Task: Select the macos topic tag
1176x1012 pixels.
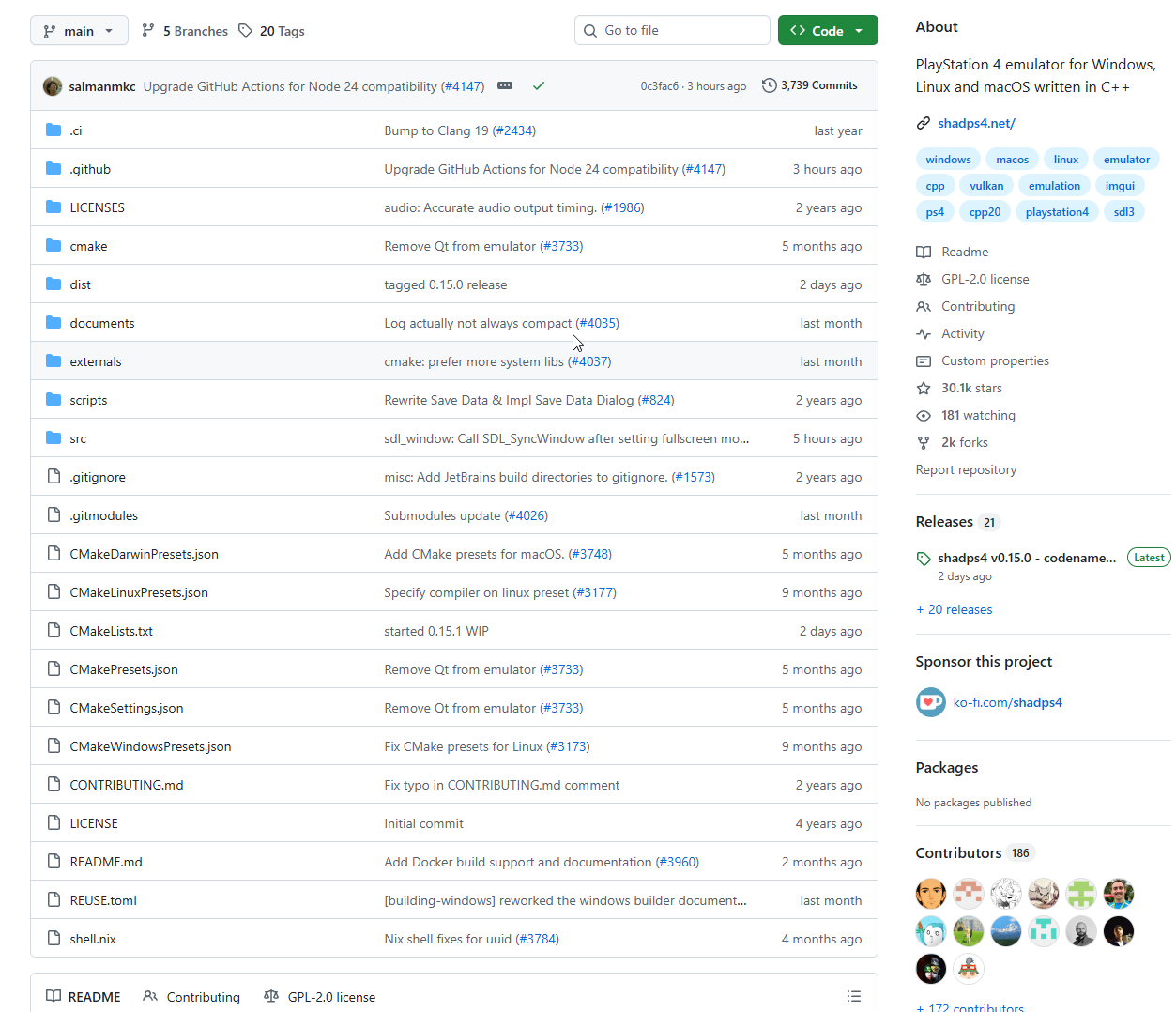Action: pyautogui.click(x=1012, y=160)
